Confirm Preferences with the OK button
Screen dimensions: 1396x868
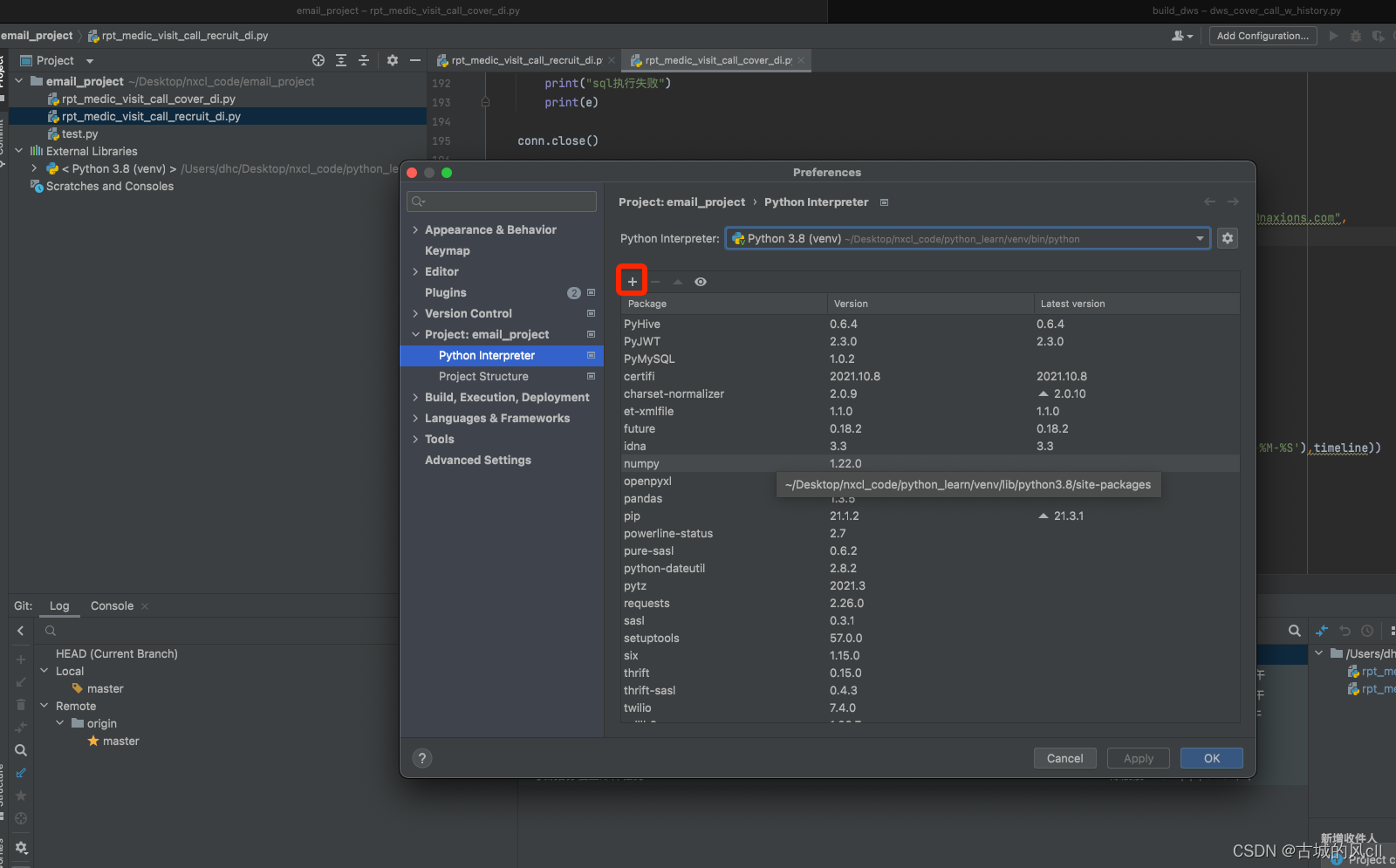(x=1212, y=758)
